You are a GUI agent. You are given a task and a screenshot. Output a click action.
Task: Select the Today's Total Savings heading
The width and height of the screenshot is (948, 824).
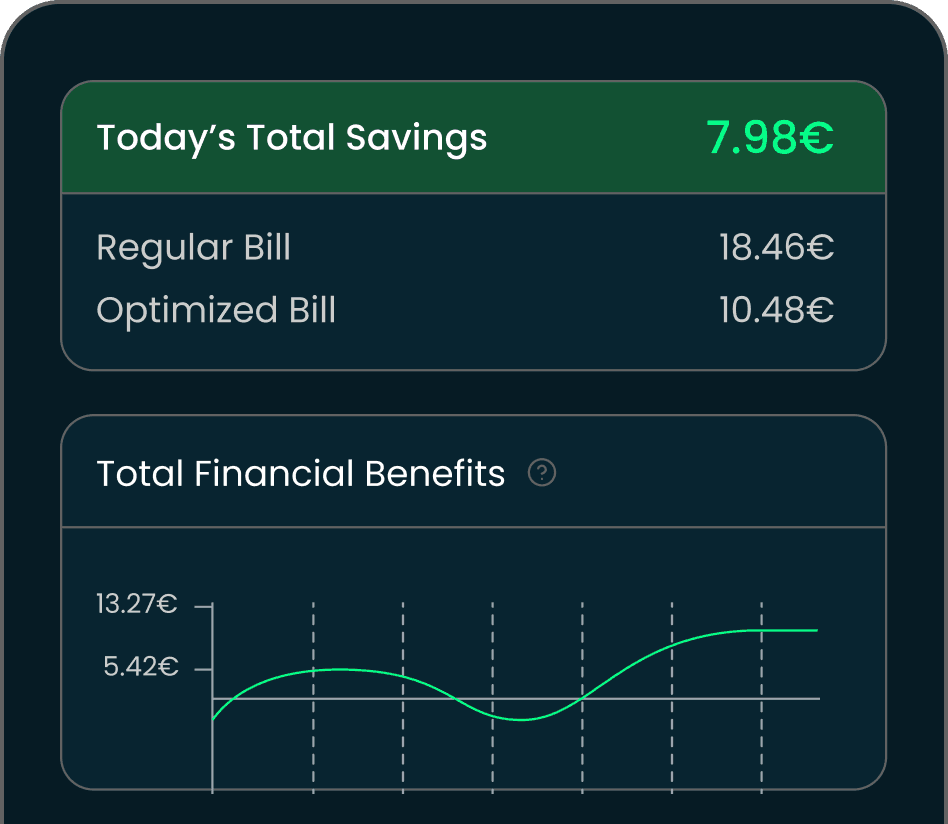(292, 138)
